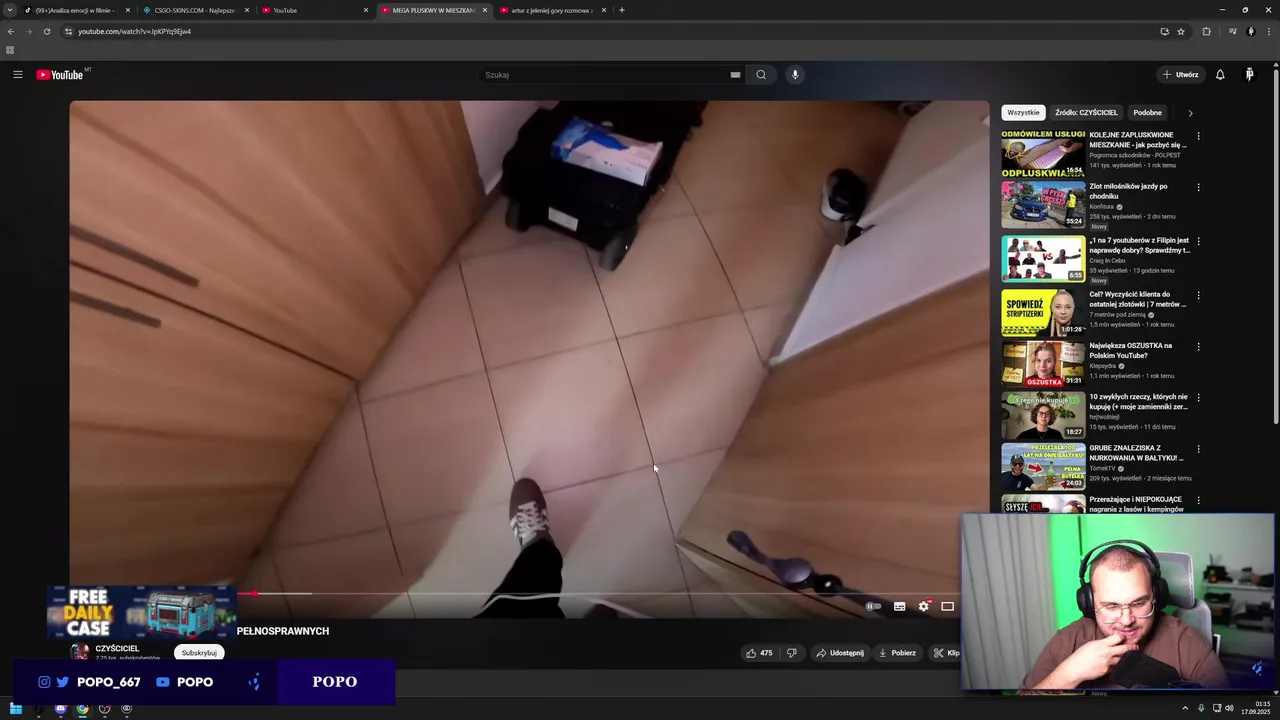Switch to artur z jeleniej gory tab
The width and height of the screenshot is (1280, 720).
coord(551,10)
